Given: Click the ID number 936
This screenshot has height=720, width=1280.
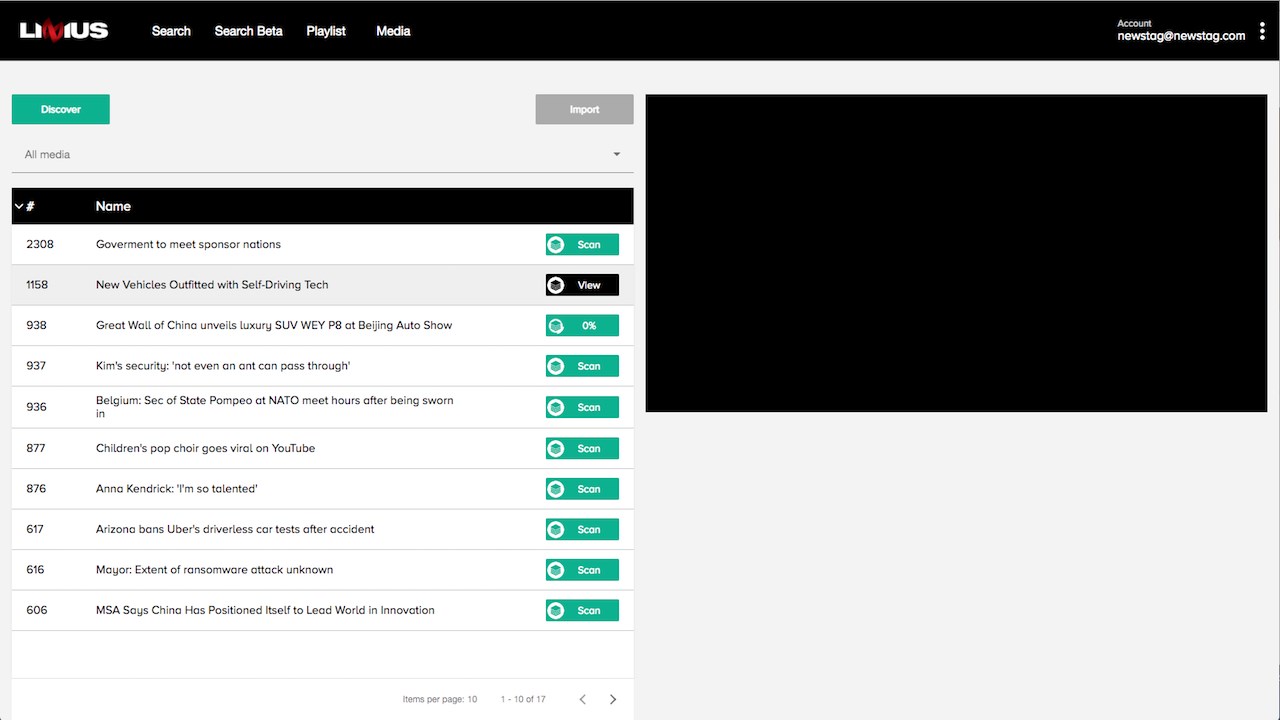Looking at the screenshot, I should pyautogui.click(x=36, y=407).
